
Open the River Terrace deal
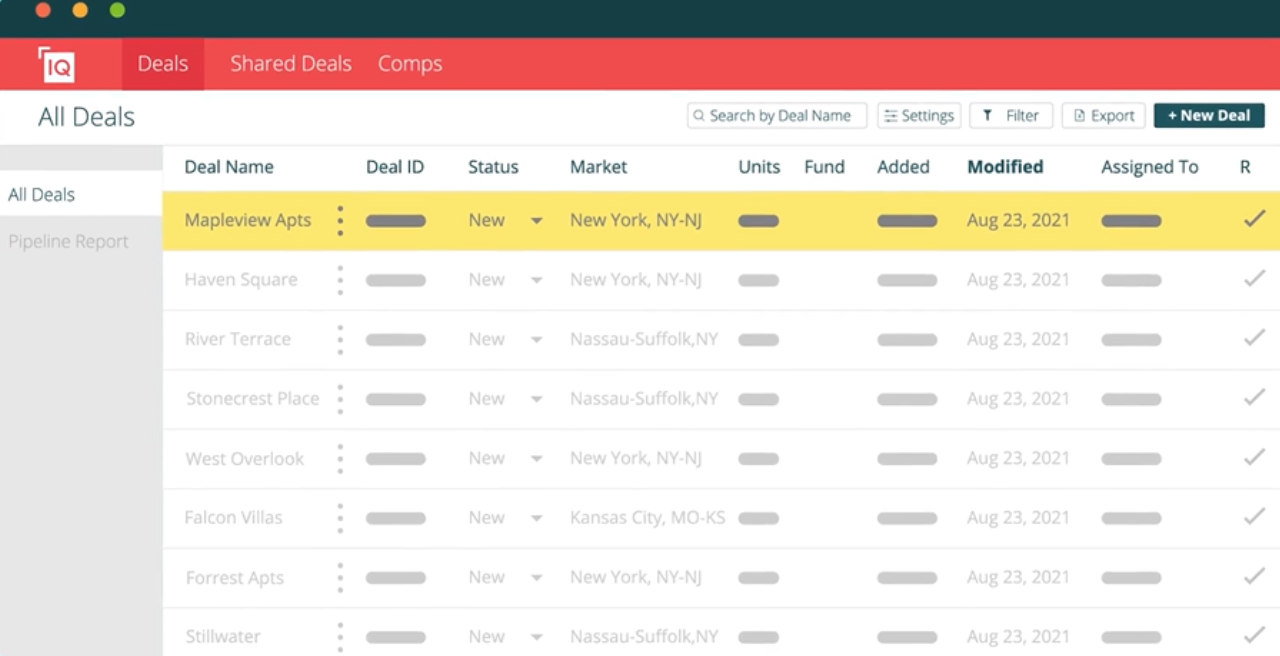pyautogui.click(x=238, y=340)
